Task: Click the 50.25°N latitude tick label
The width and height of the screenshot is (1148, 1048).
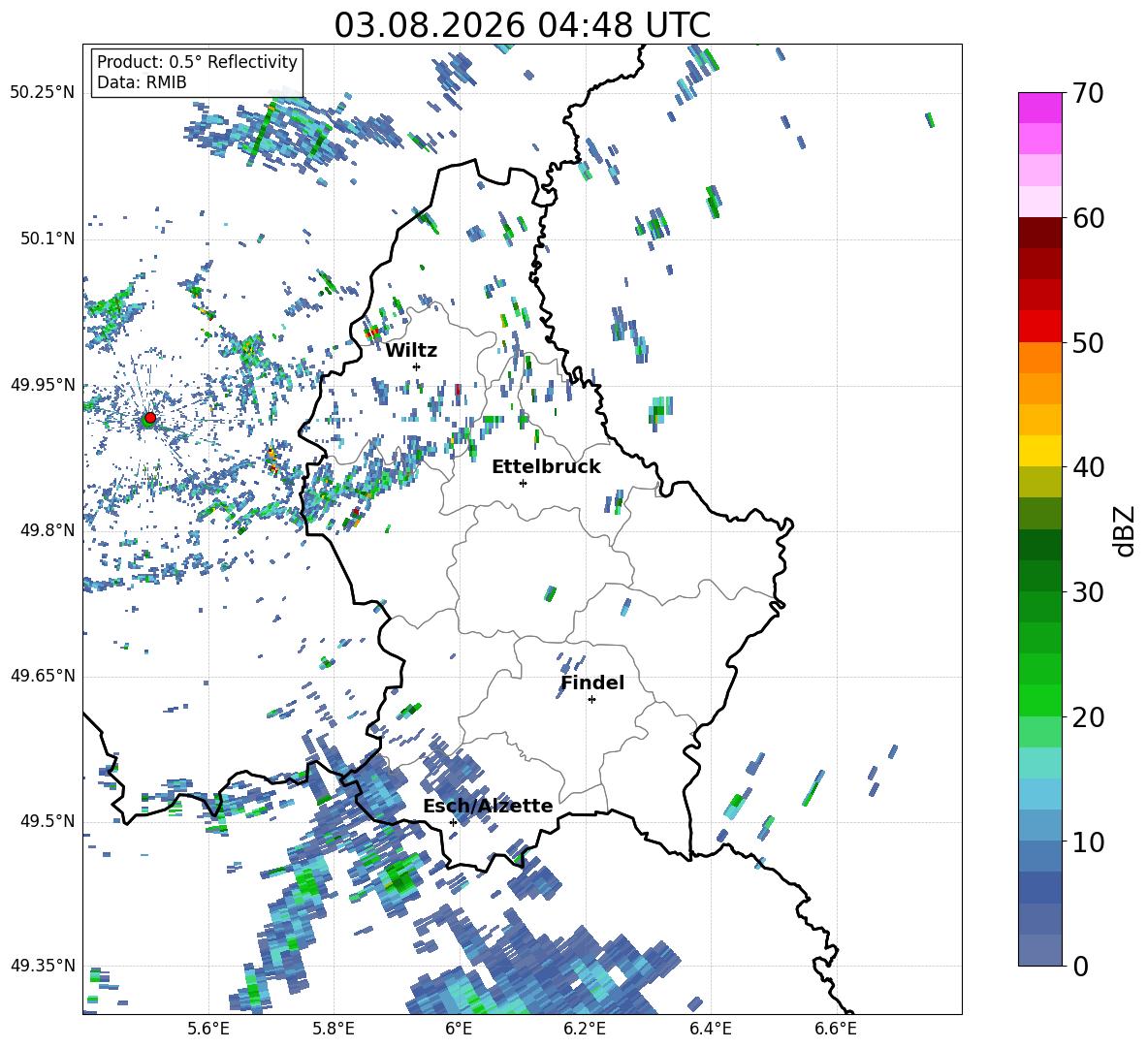Action: (x=43, y=93)
